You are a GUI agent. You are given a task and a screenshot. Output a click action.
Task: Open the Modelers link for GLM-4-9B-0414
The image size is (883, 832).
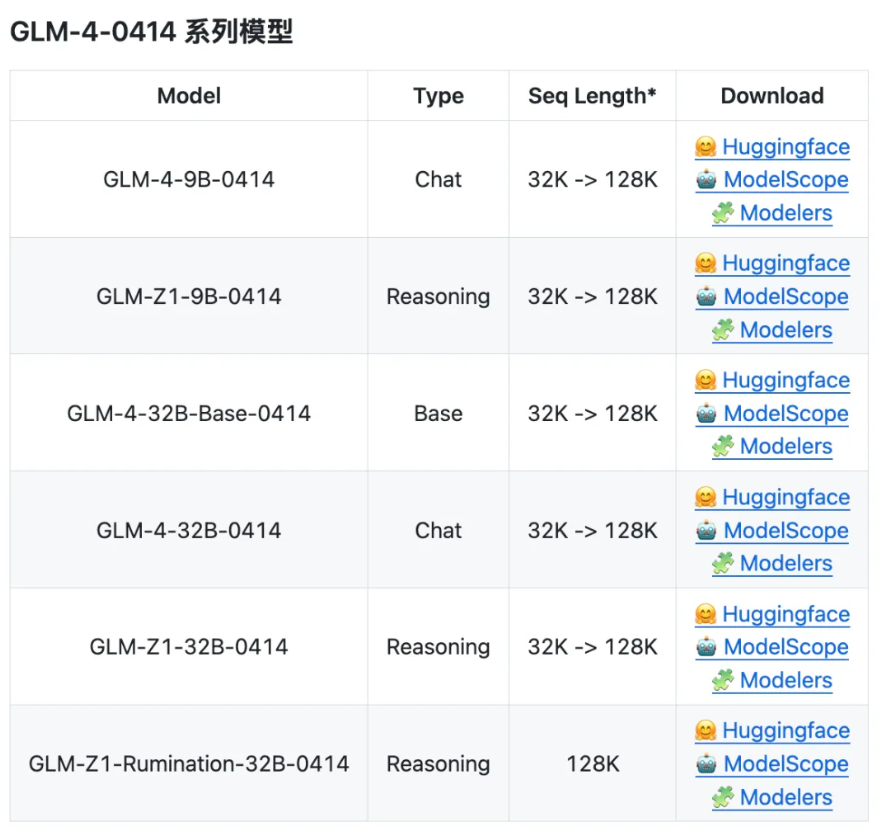(x=786, y=213)
